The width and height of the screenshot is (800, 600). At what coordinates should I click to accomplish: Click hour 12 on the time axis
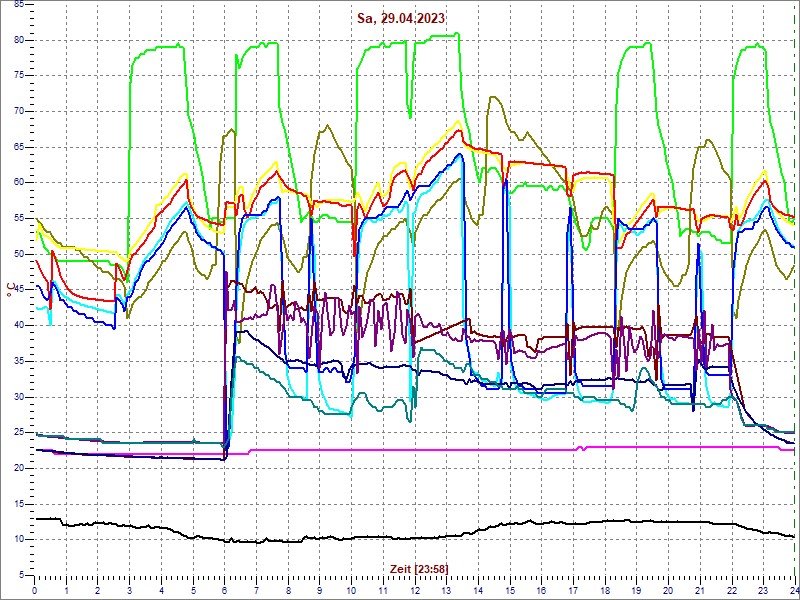tap(414, 590)
